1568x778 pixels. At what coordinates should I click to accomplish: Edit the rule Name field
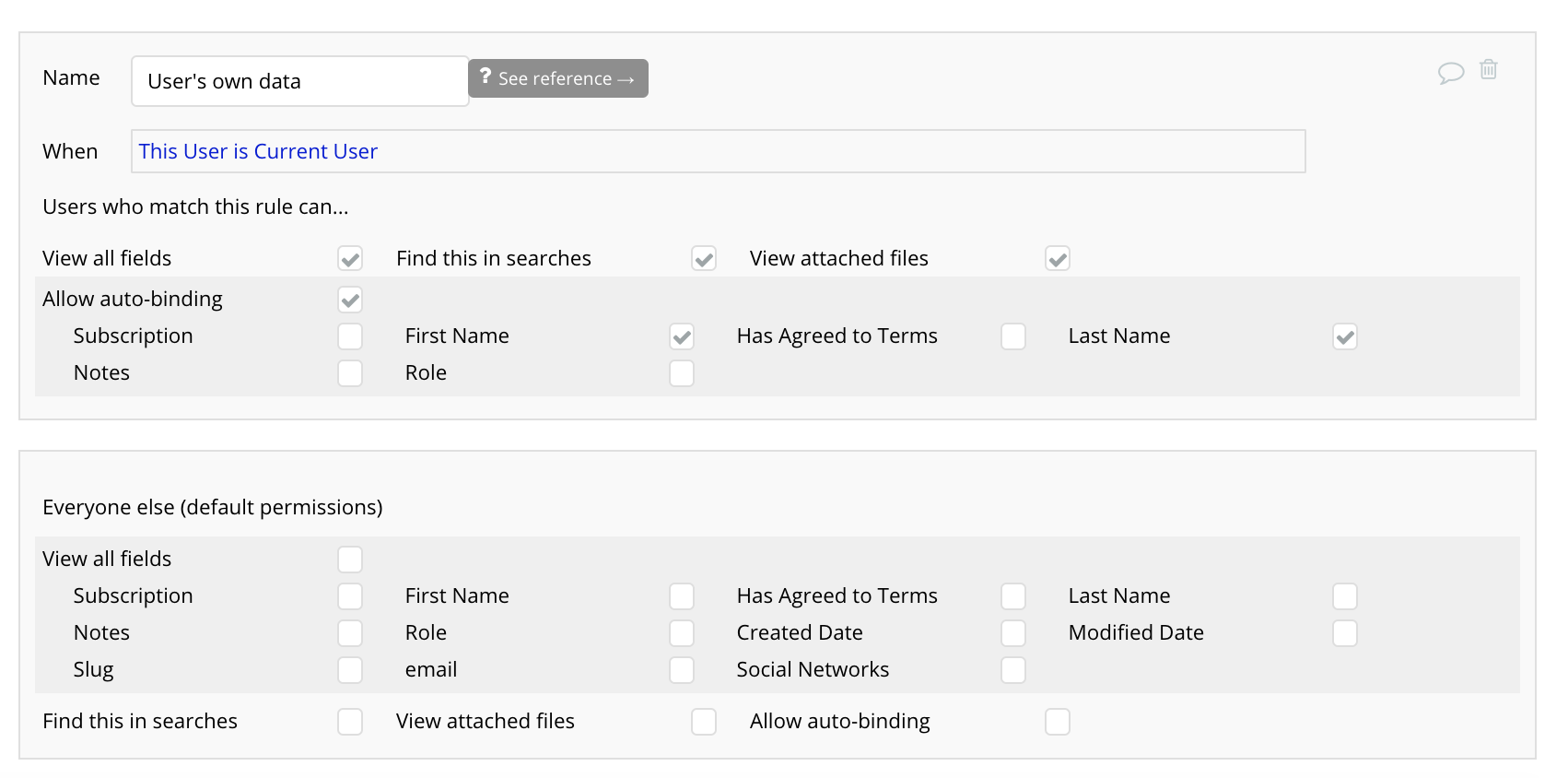coord(300,81)
